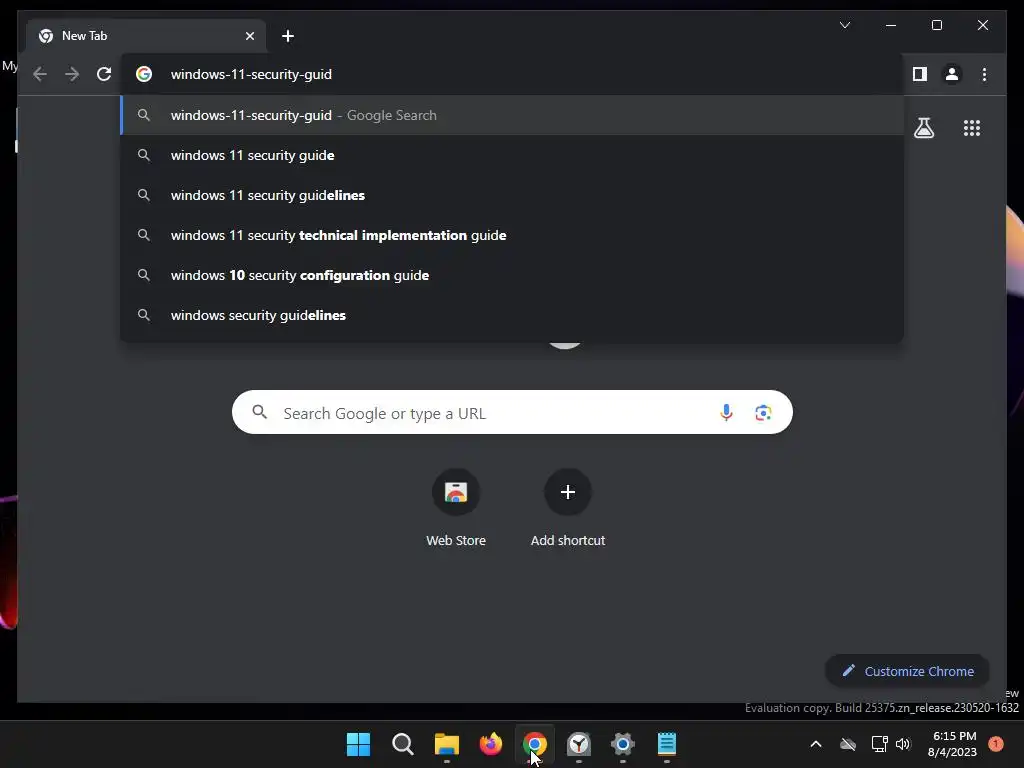This screenshot has width=1024, height=768.
Task: Click the volume speaker tray icon
Action: pos(903,744)
